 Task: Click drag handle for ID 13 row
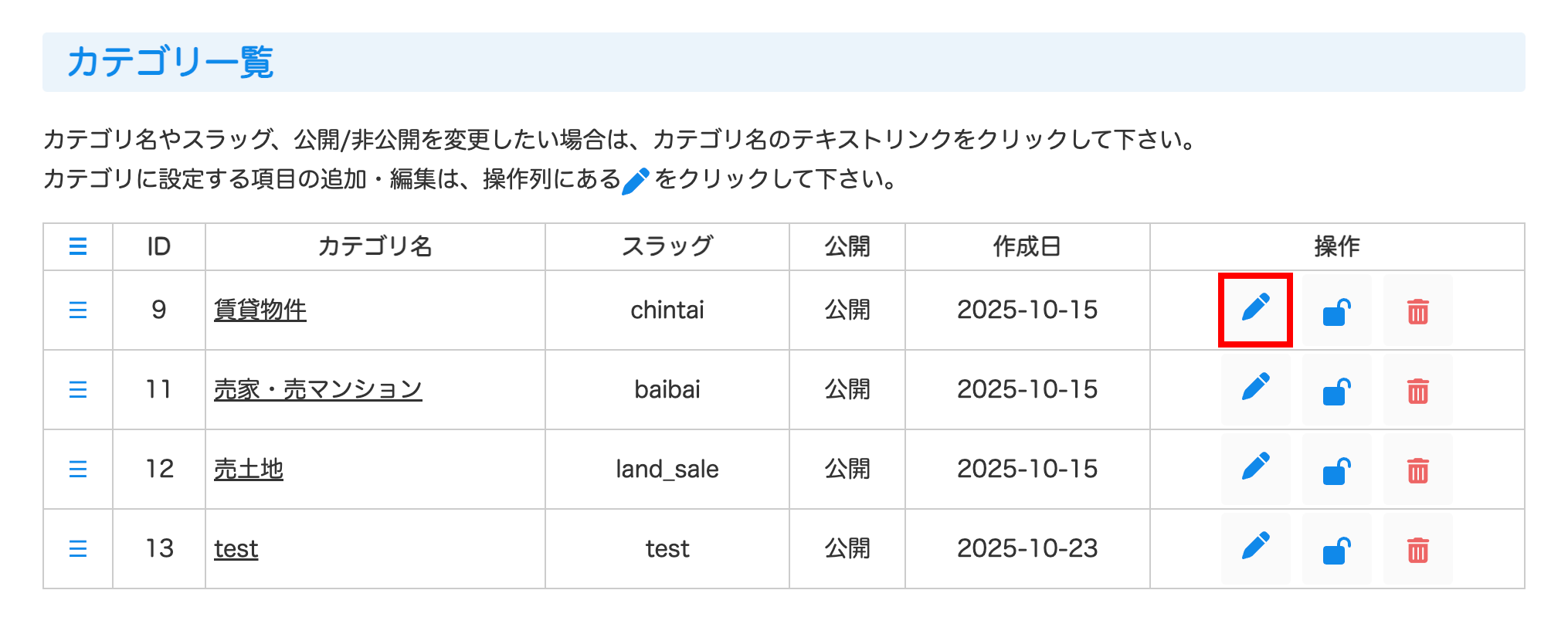(x=78, y=548)
